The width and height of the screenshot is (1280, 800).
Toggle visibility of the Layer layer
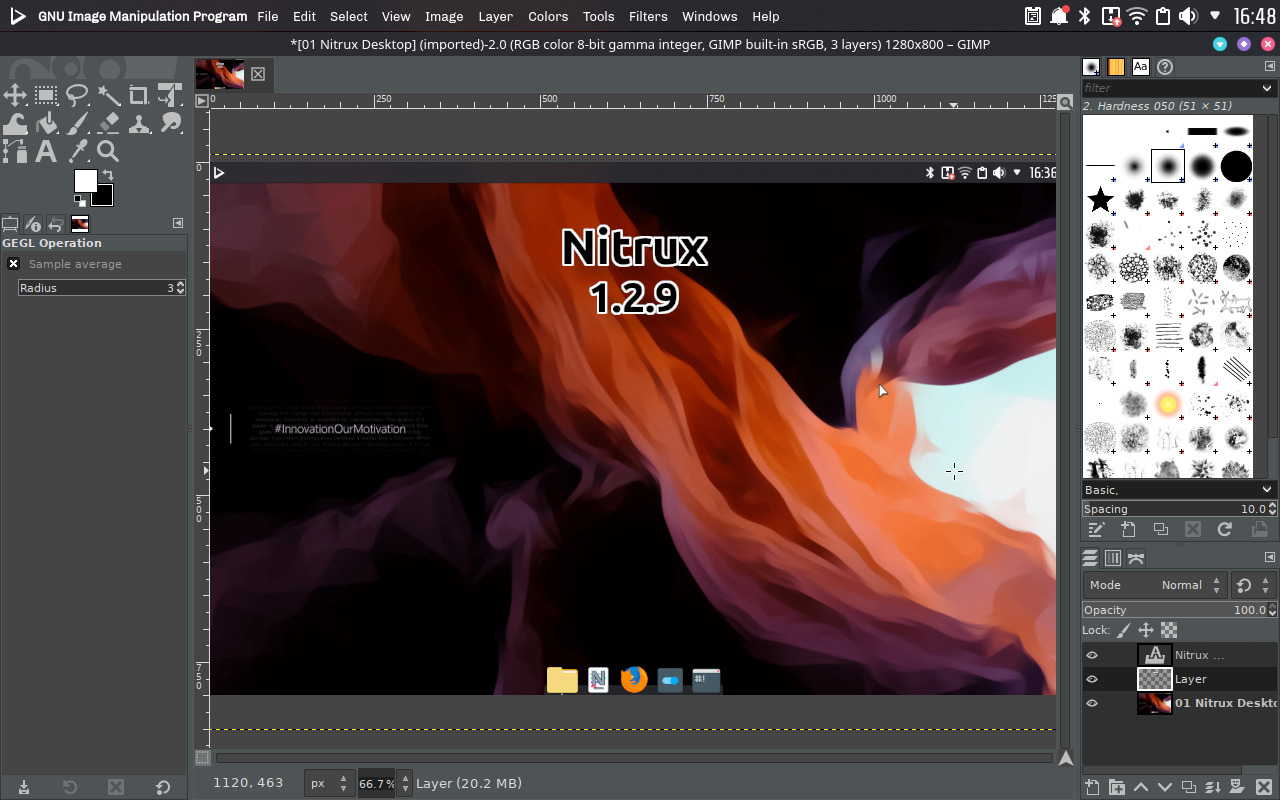click(1092, 679)
